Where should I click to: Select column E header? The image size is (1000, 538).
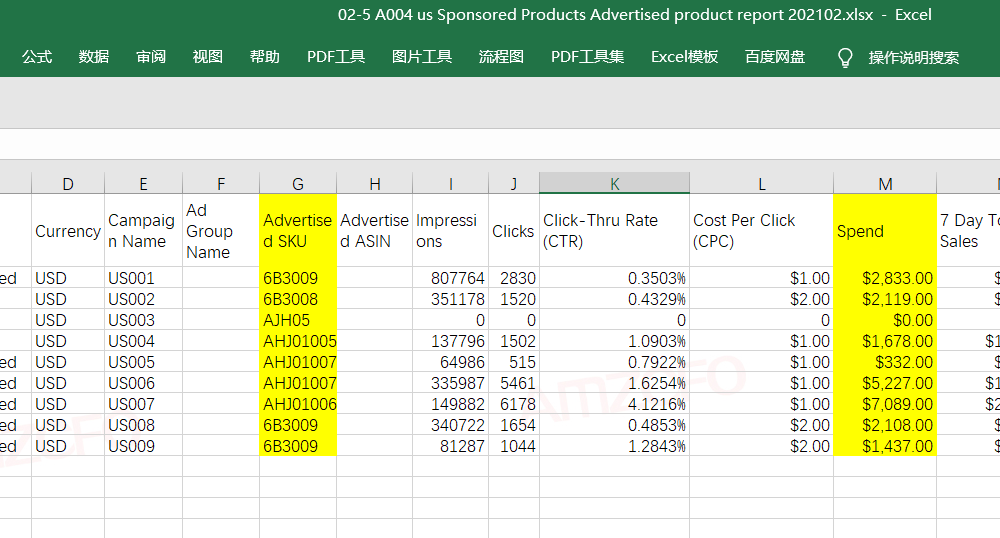click(143, 184)
